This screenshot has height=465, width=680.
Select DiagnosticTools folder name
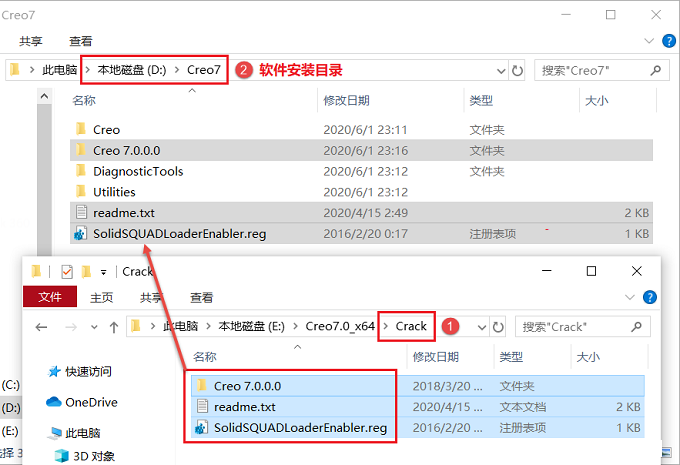[138, 171]
